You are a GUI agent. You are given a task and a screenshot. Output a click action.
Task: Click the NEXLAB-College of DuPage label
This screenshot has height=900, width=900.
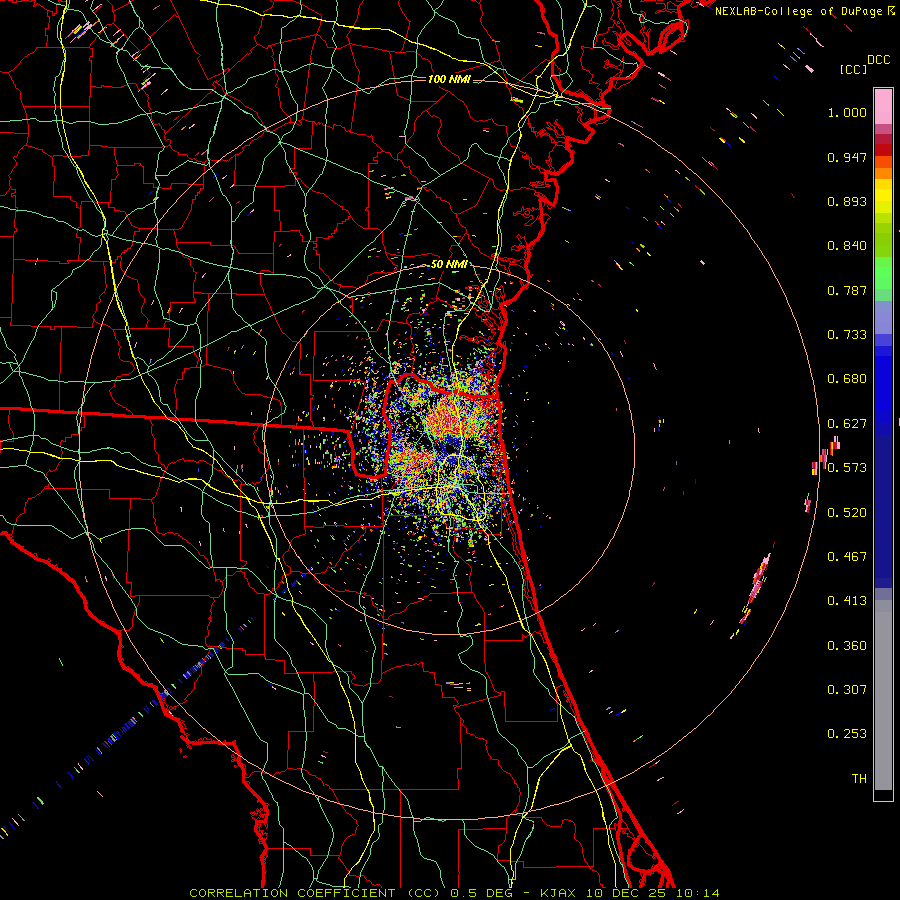[800, 11]
